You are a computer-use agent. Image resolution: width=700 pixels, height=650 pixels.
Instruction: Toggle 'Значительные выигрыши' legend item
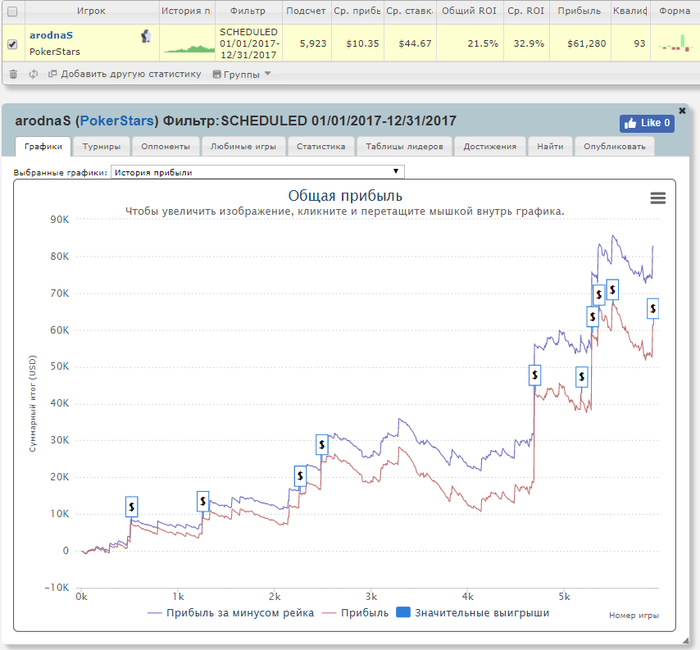click(473, 613)
